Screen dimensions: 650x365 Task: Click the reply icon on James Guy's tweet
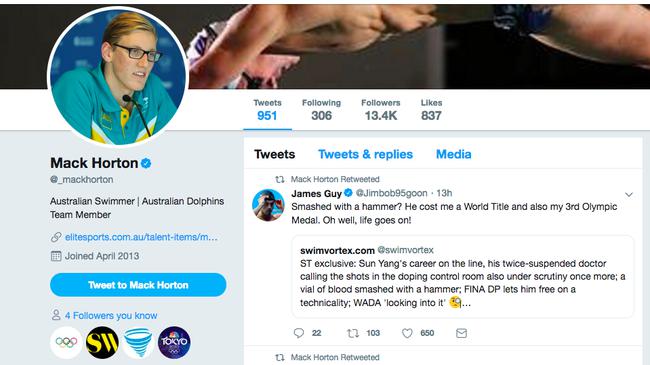tap(298, 333)
